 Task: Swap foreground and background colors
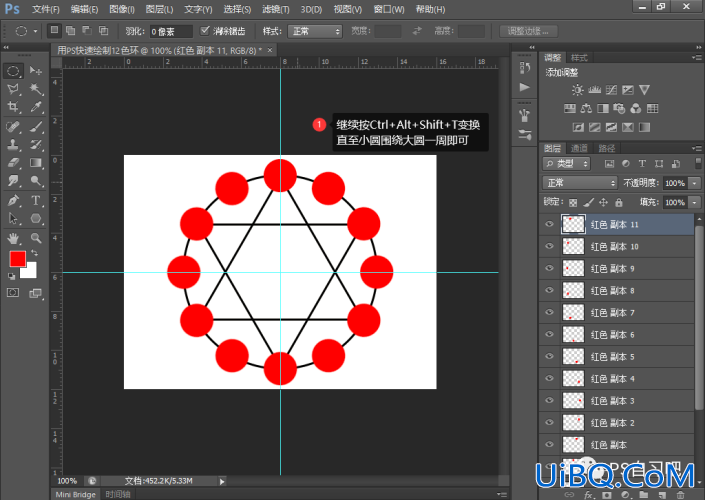[35, 253]
